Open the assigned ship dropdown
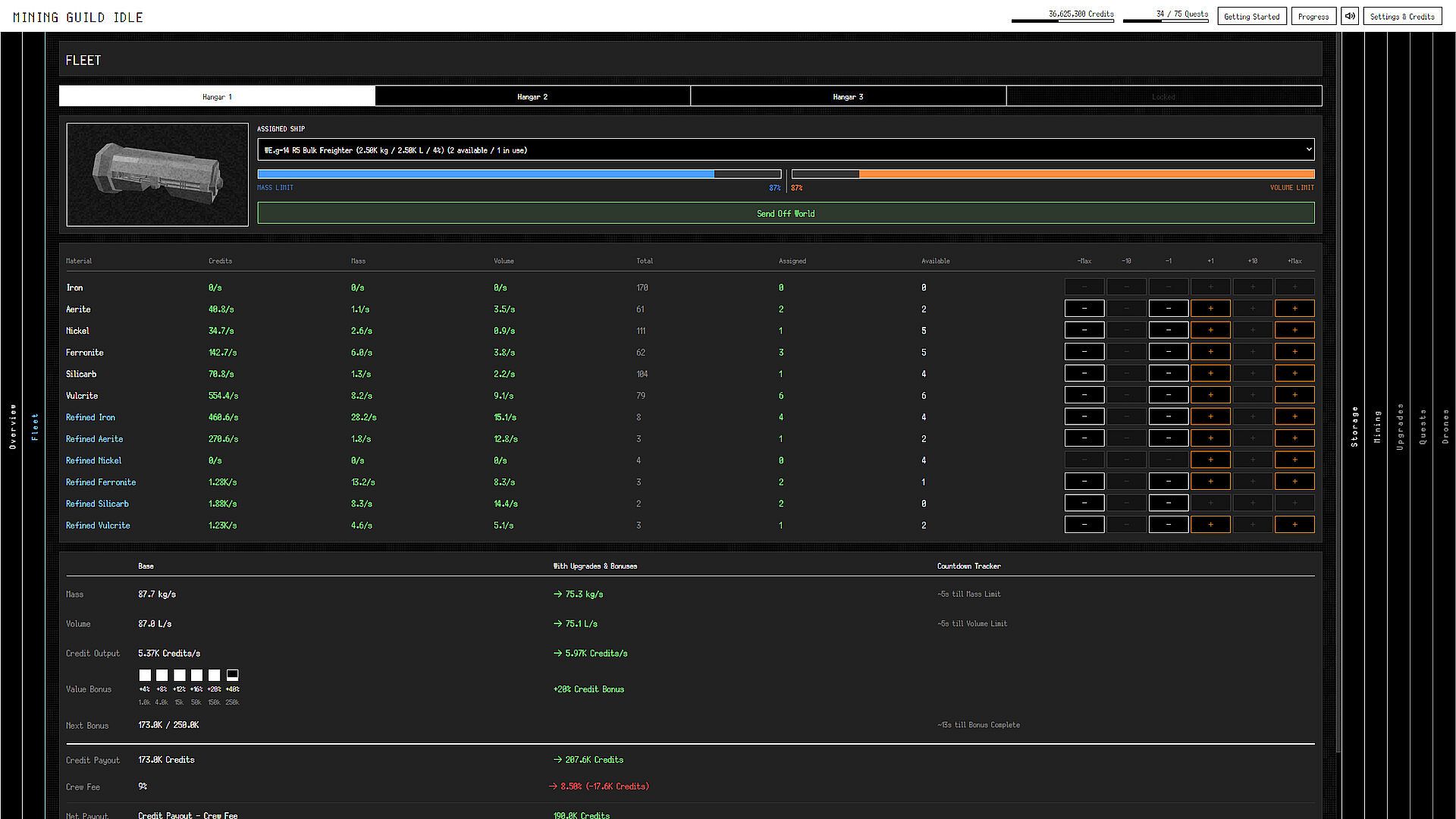Image resolution: width=1456 pixels, height=819 pixels. (786, 150)
